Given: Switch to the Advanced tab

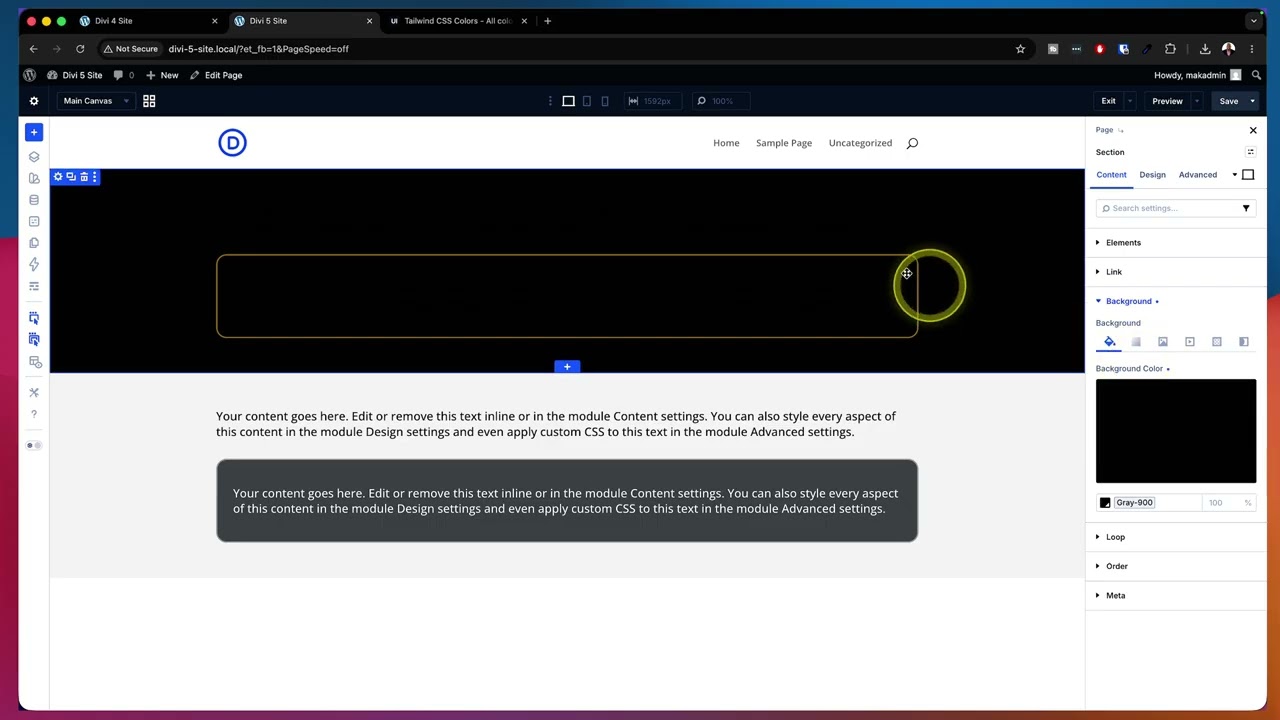Looking at the screenshot, I should [x=1197, y=175].
